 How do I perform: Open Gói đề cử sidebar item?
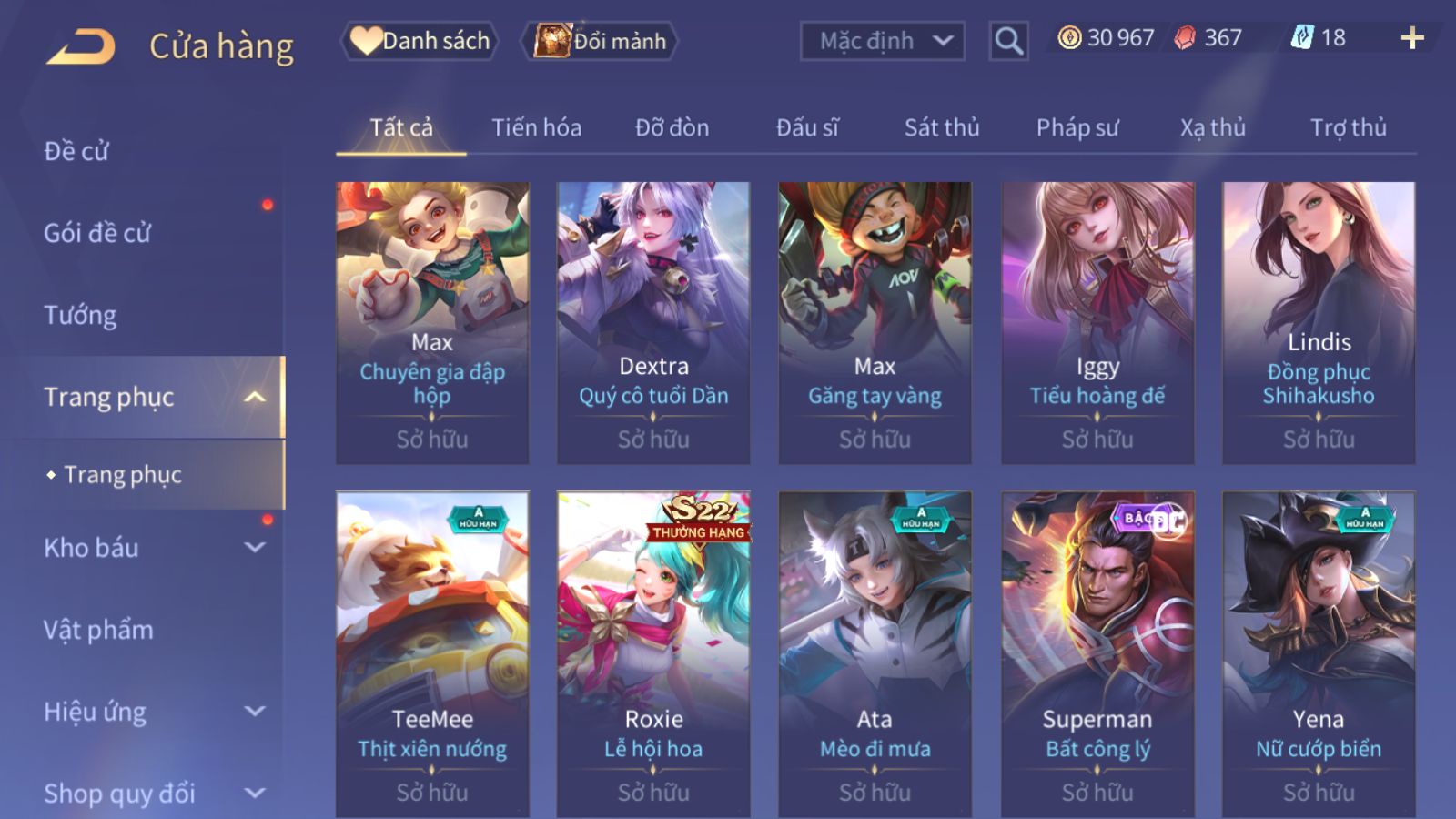(x=97, y=234)
